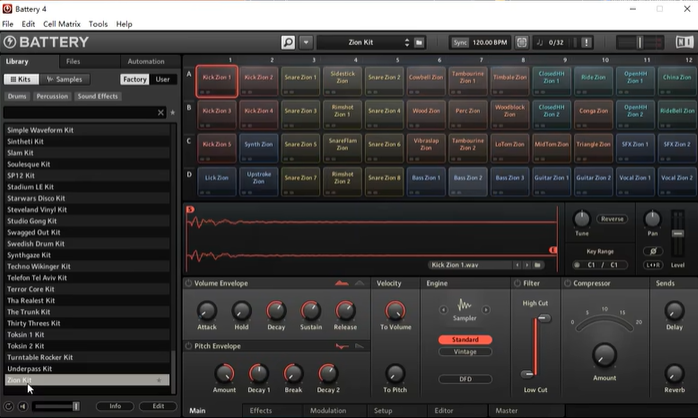Select the second pitch envelope shape icon

pos(360,346)
